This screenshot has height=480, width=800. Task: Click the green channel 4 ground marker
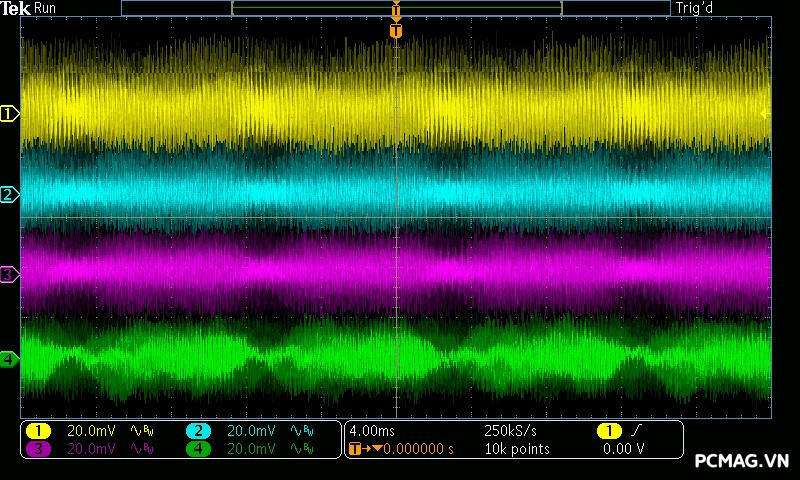(x=9, y=359)
